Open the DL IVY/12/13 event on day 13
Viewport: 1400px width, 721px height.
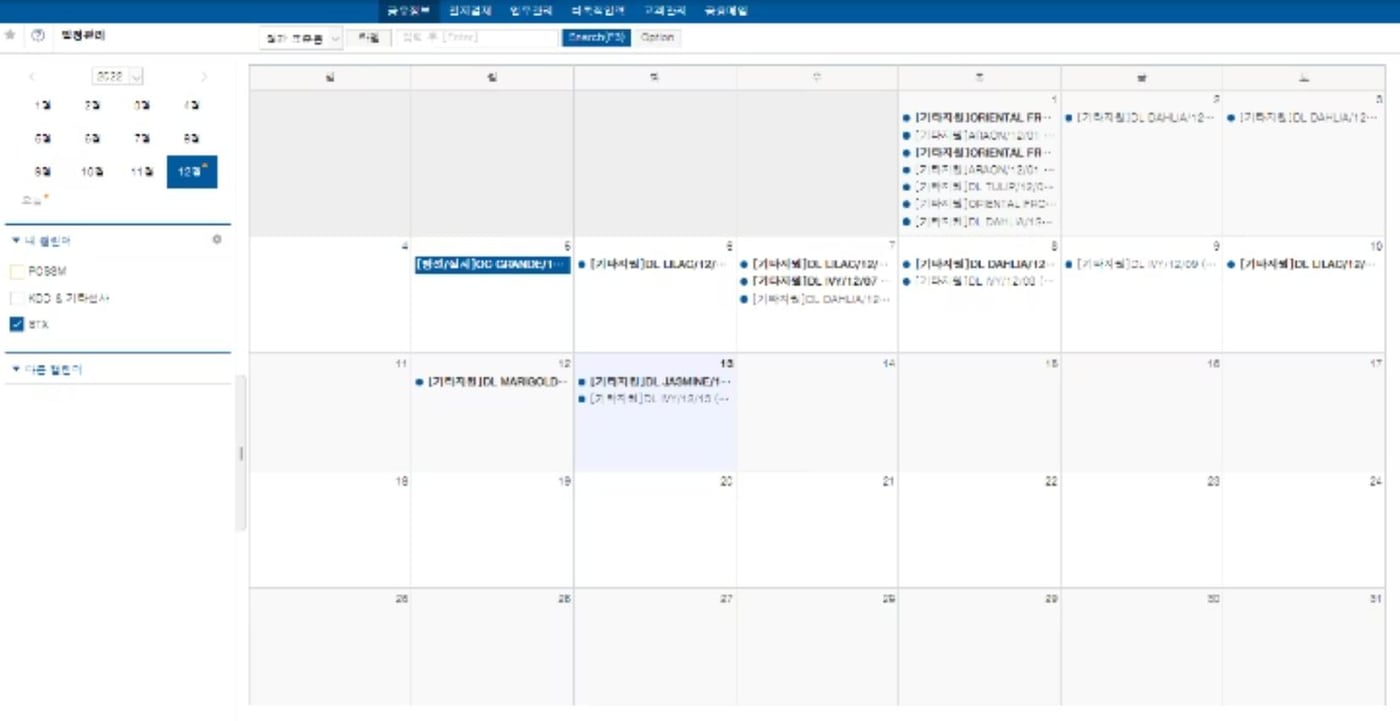pyautogui.click(x=655, y=399)
